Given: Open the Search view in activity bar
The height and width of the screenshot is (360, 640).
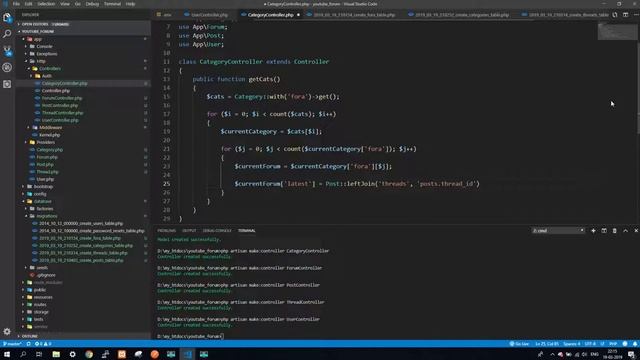Looking at the screenshot, I should tap(7, 34).
